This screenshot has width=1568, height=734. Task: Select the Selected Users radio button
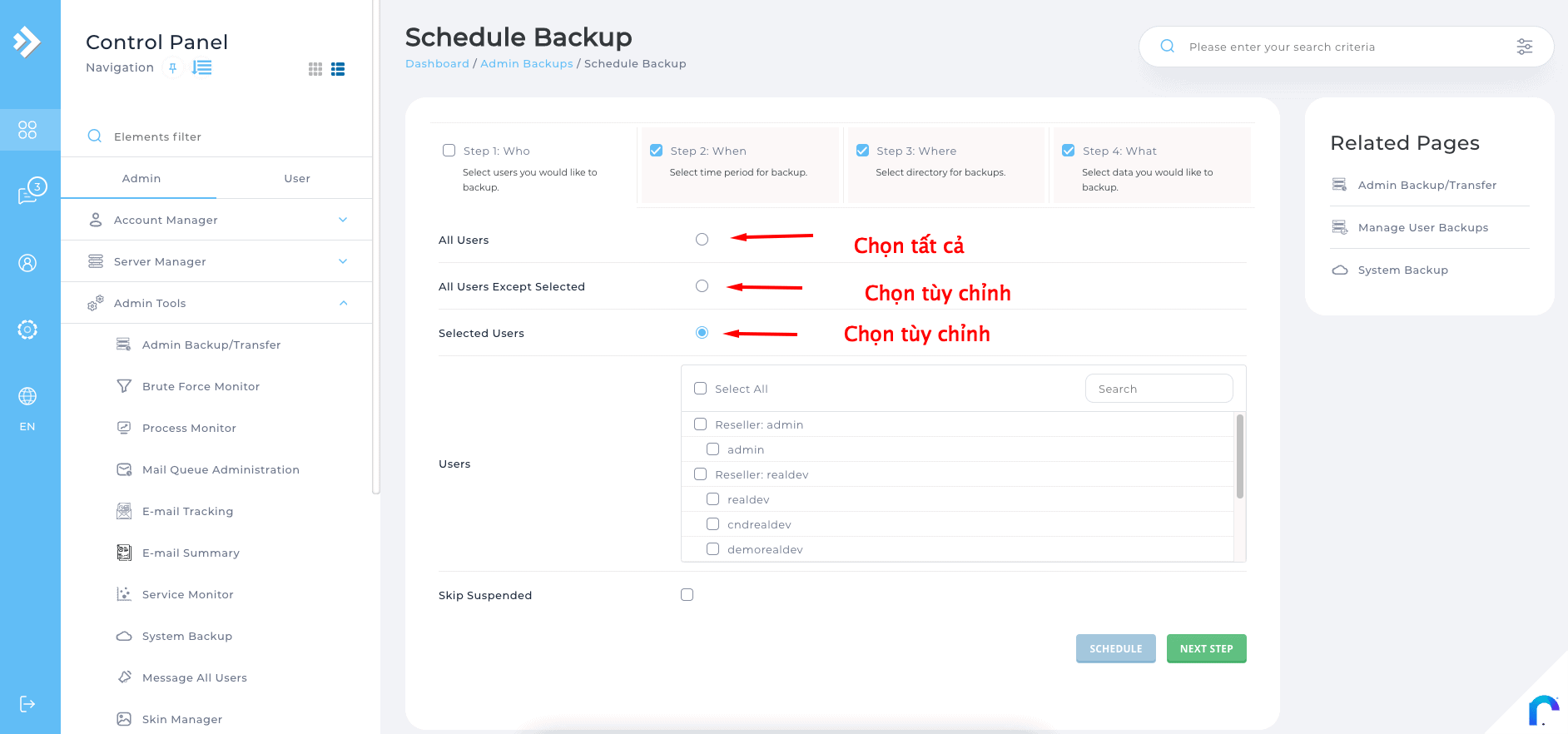point(702,333)
